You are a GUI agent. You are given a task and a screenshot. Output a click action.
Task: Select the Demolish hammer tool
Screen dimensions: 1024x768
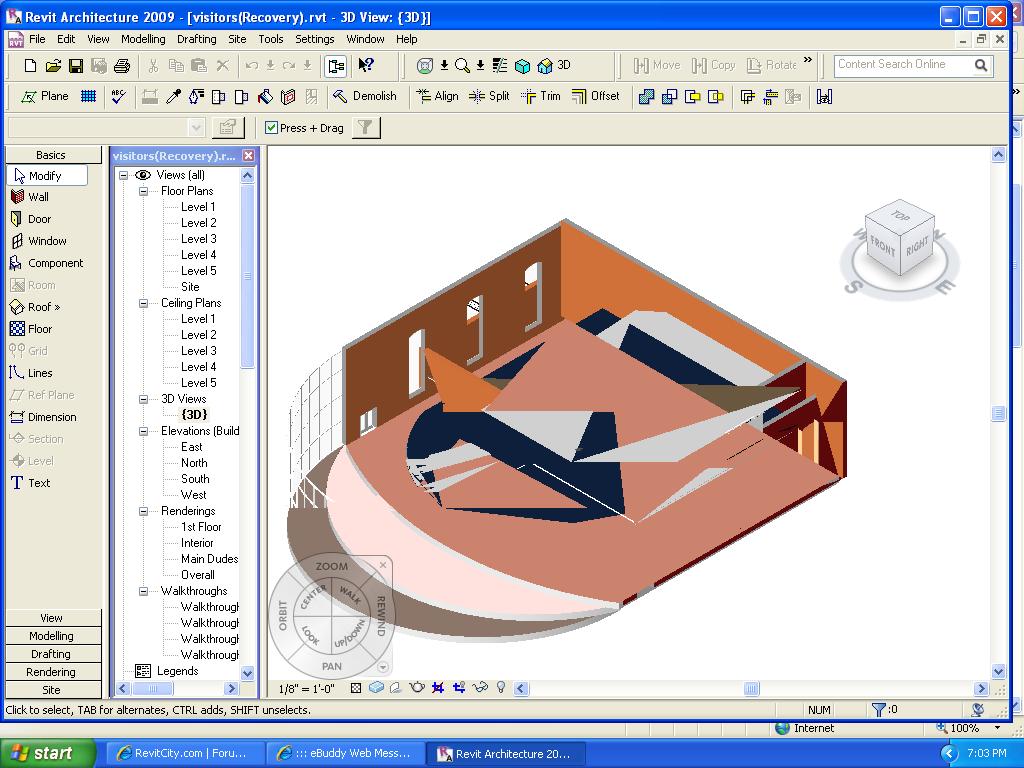coord(365,96)
